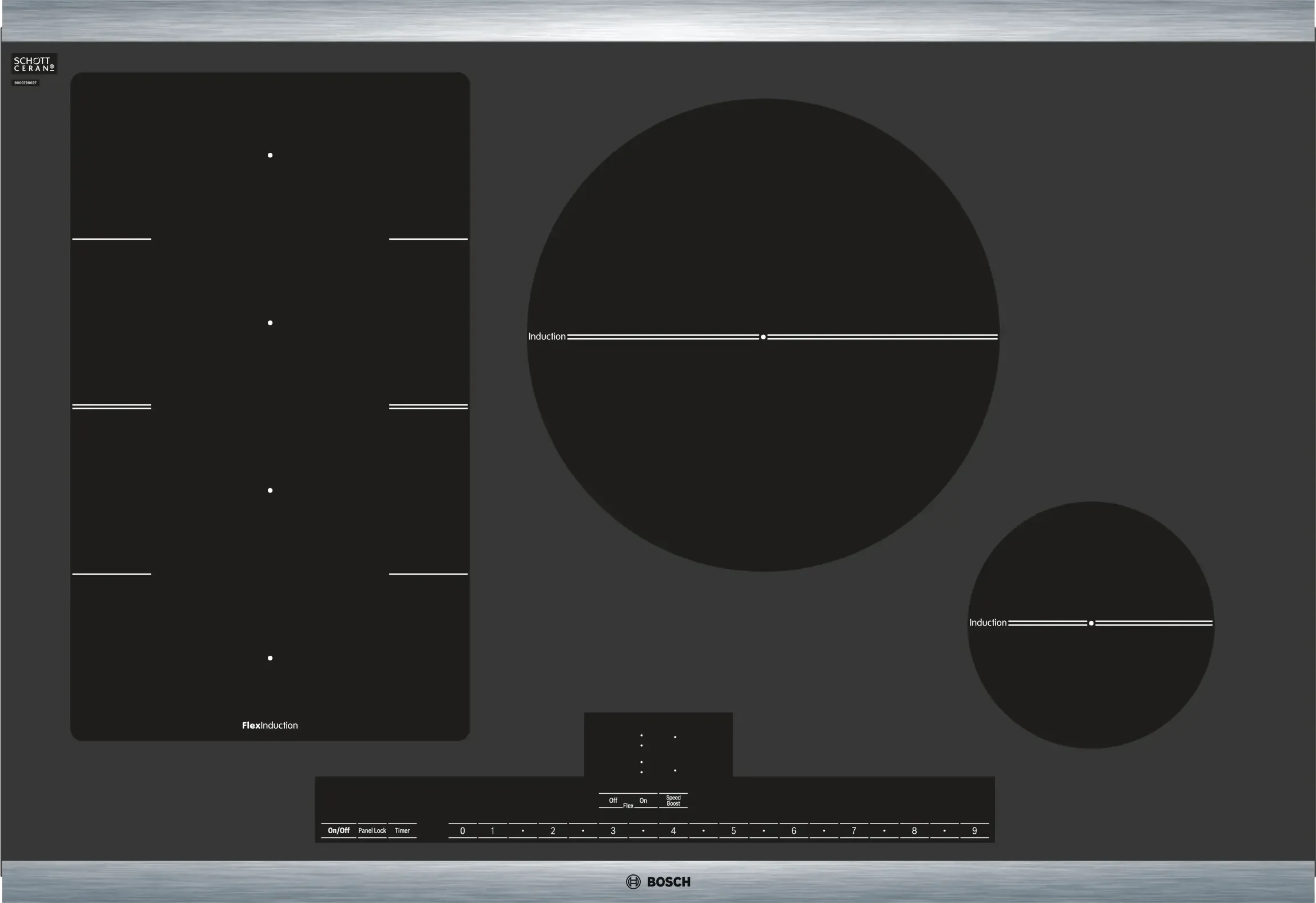Set maximum power level 9
1316x903 pixels.
click(x=974, y=830)
